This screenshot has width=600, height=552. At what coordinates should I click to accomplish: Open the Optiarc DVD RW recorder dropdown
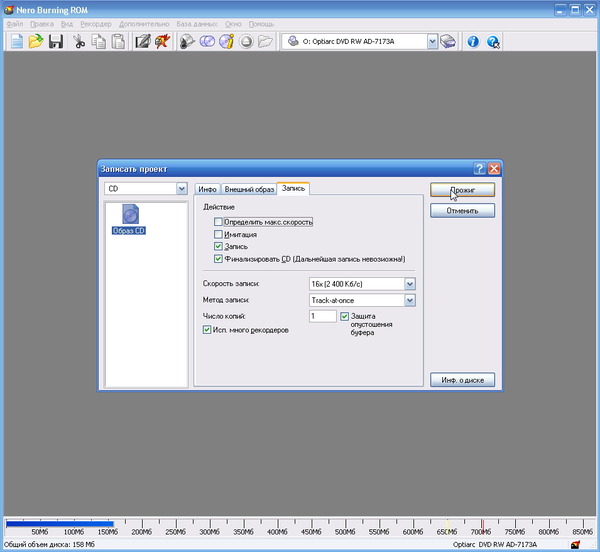point(432,41)
